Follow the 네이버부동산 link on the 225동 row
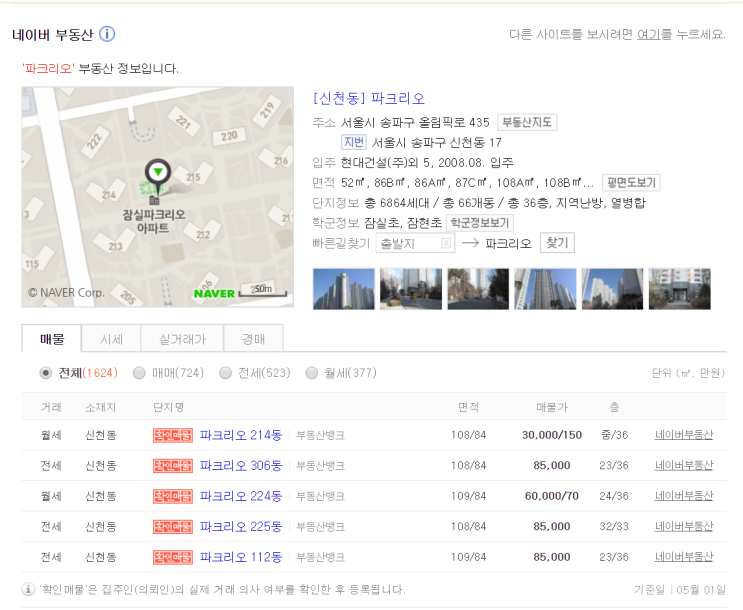The height and width of the screenshot is (610, 743). pyautogui.click(x=684, y=526)
